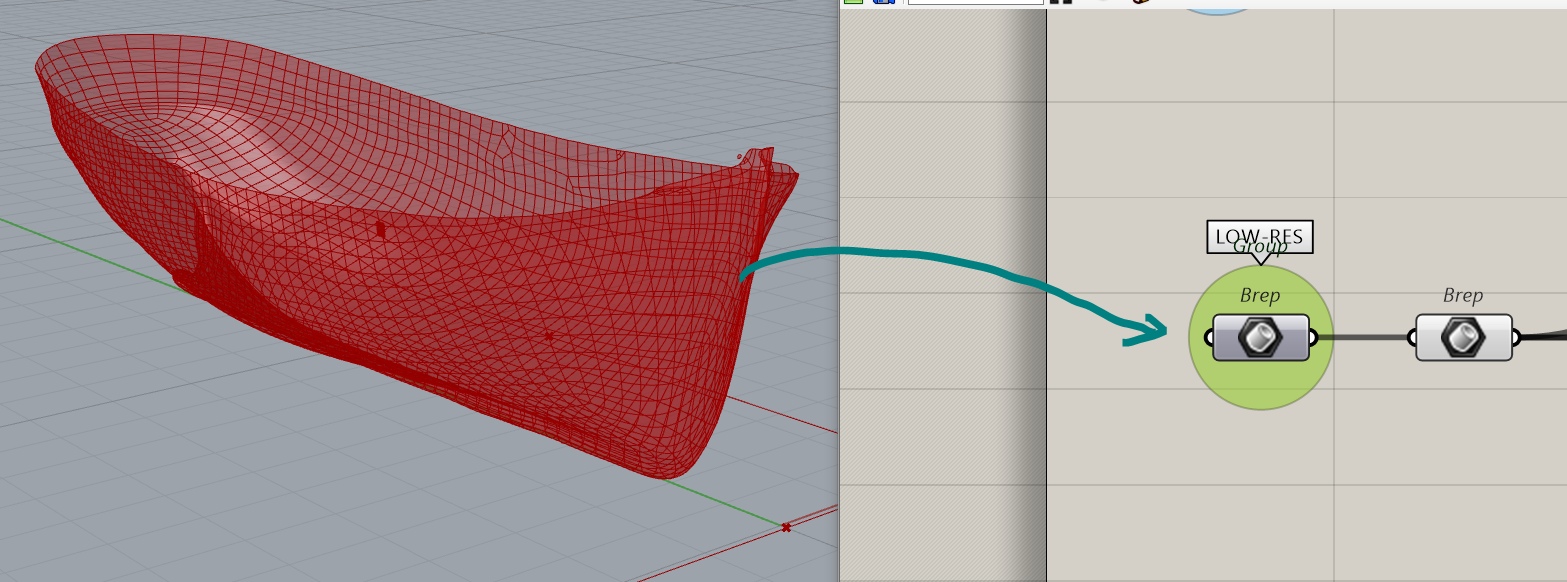Screen dimensions: 1567x582
Task: Click the input grip of the ungrouped Brep
Action: coord(1412,337)
